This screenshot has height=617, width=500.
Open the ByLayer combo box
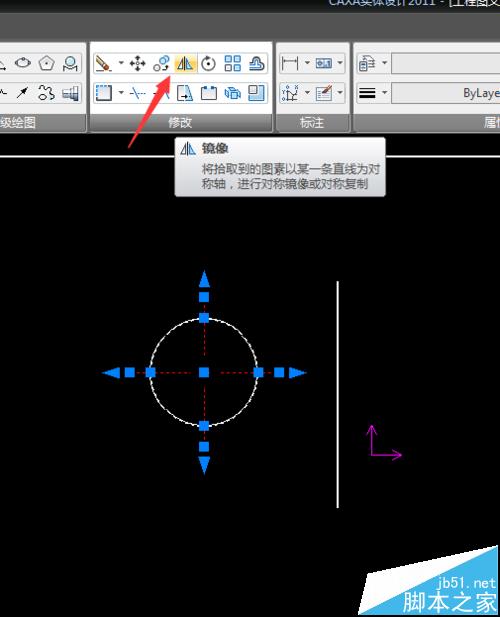tap(446, 93)
